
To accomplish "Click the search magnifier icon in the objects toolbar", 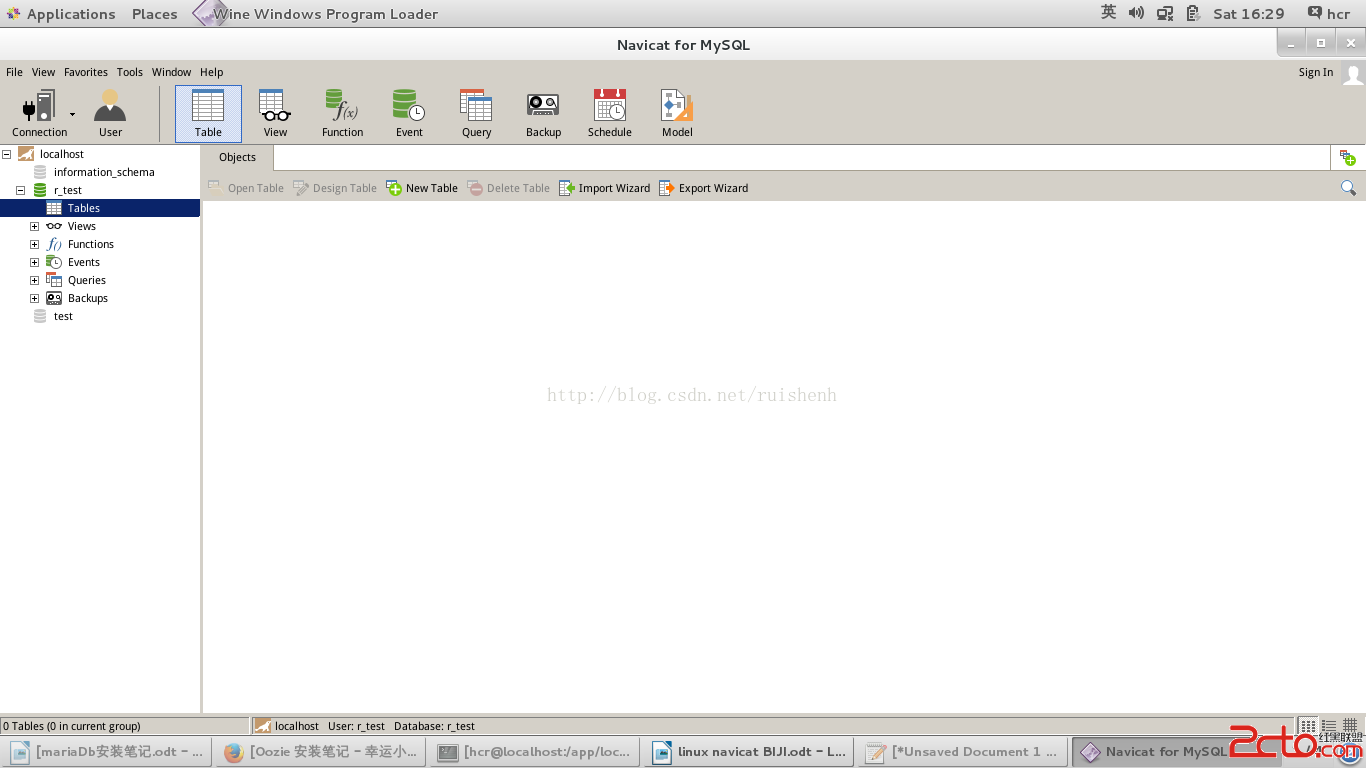I will 1348,188.
